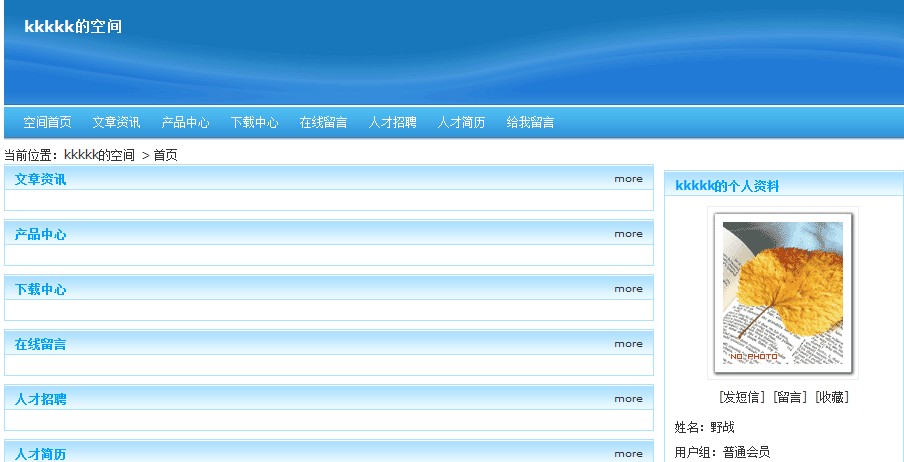Go to 文章资讯 in navigation bar
Viewport: 904px width, 462px height.
[116, 123]
